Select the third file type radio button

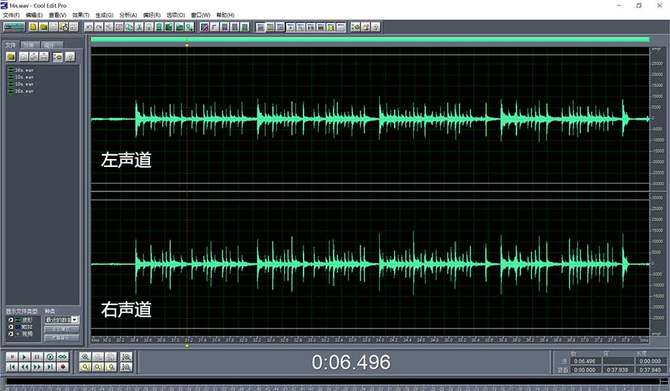11,334
